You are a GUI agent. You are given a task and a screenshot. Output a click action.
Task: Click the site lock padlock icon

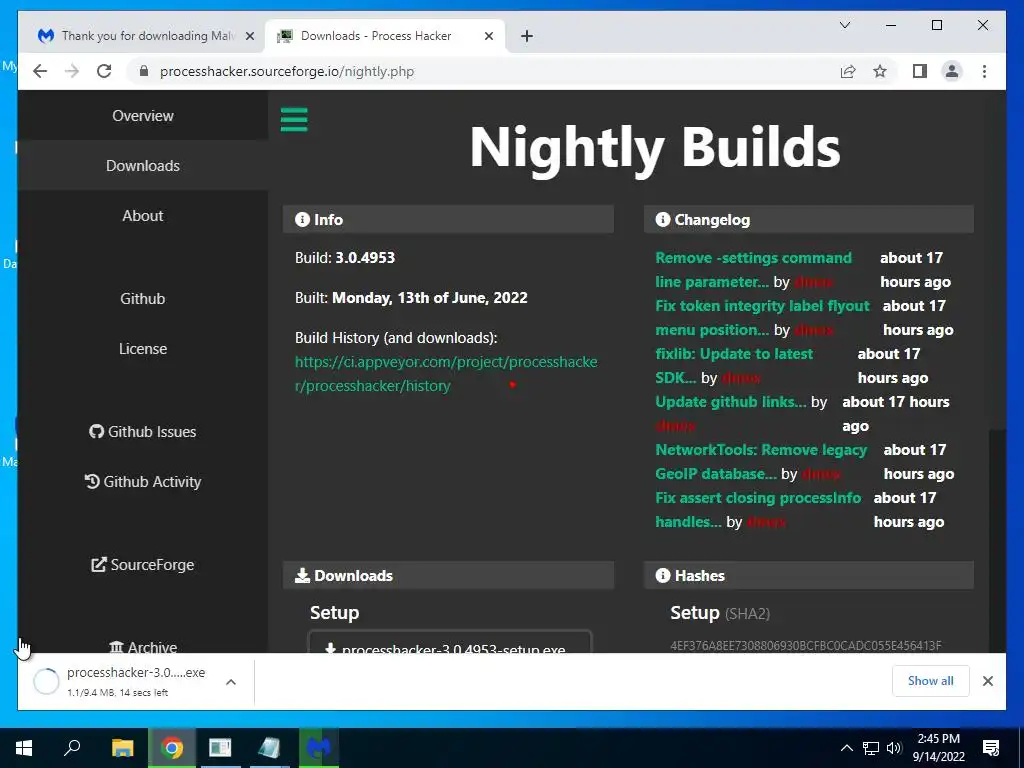click(x=144, y=71)
